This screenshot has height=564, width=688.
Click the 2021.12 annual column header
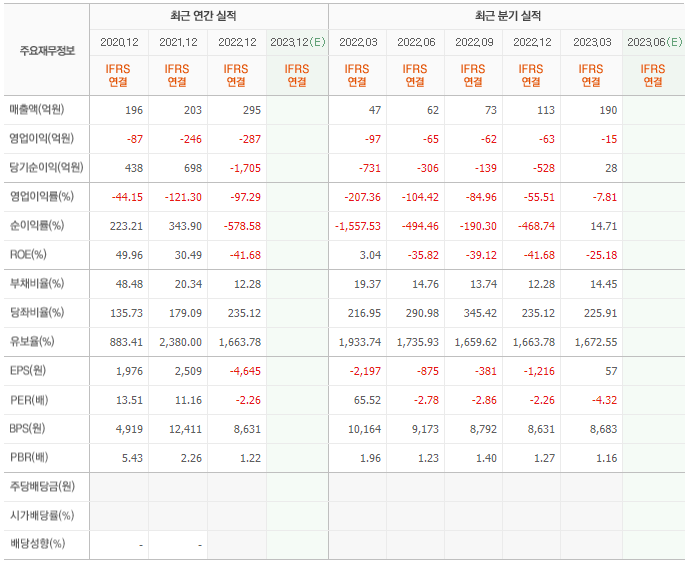click(x=178, y=42)
